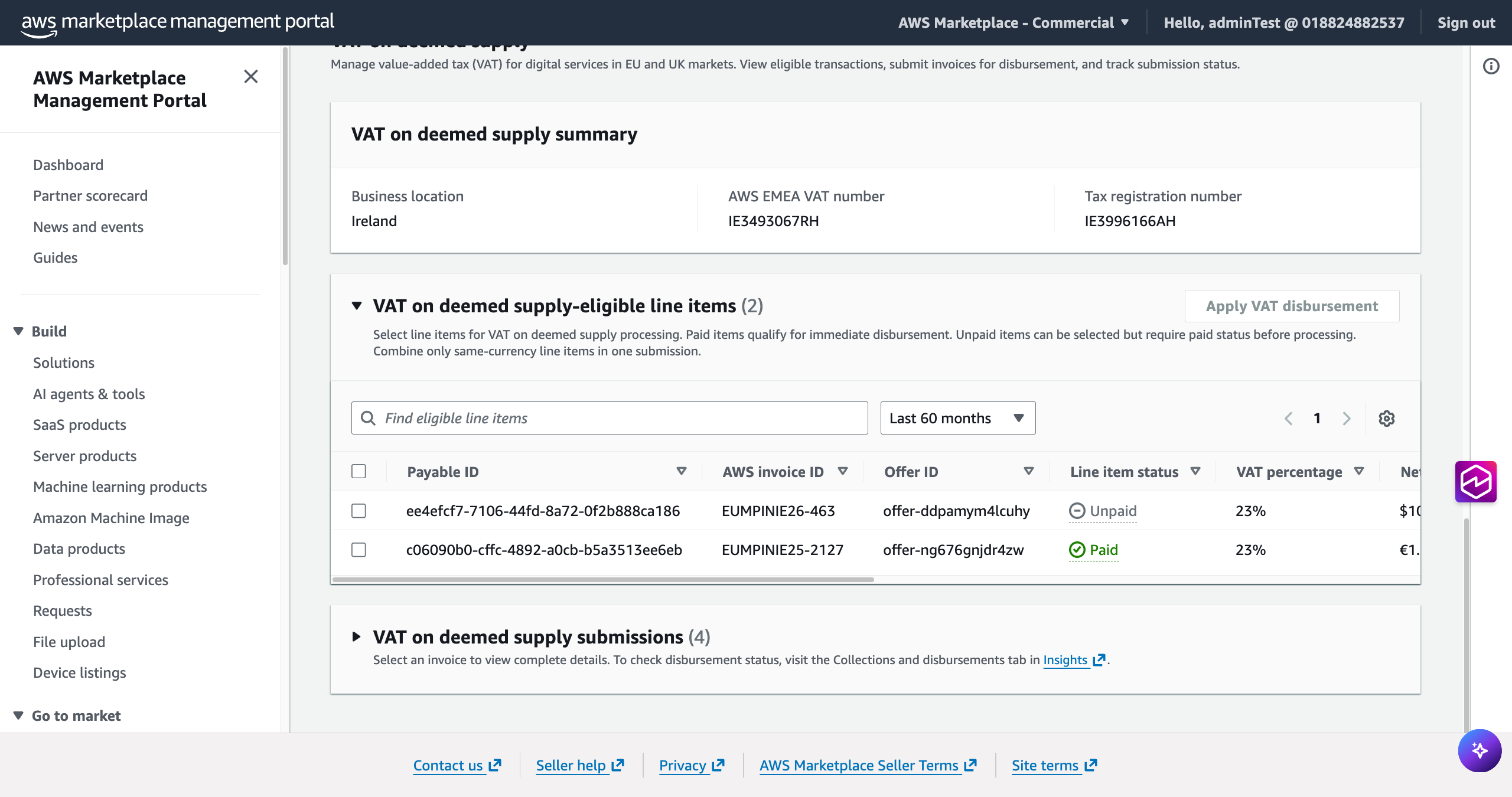Expand VAT on deemed supply submissions

pyautogui.click(x=357, y=636)
